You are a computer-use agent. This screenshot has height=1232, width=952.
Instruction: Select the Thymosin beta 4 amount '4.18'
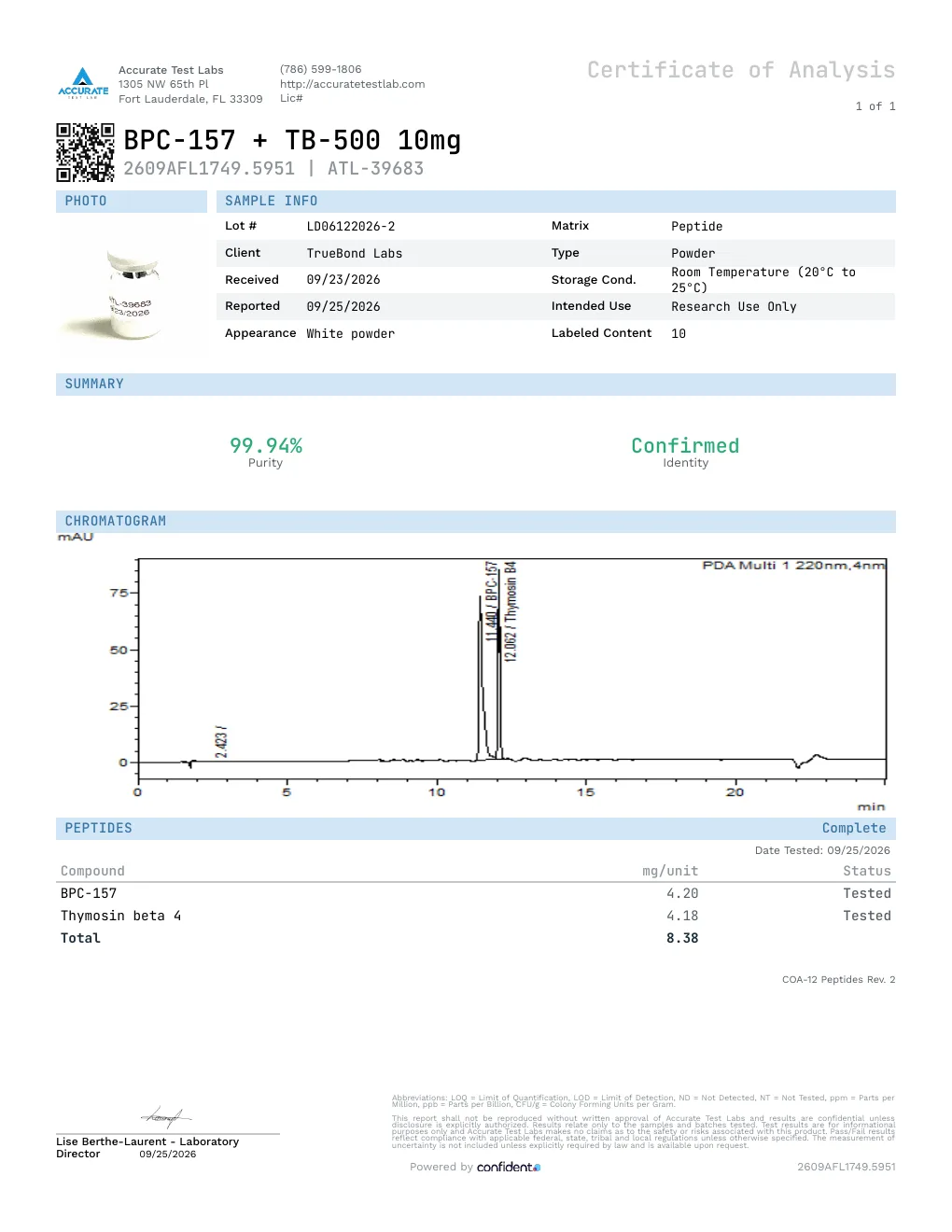pos(682,917)
